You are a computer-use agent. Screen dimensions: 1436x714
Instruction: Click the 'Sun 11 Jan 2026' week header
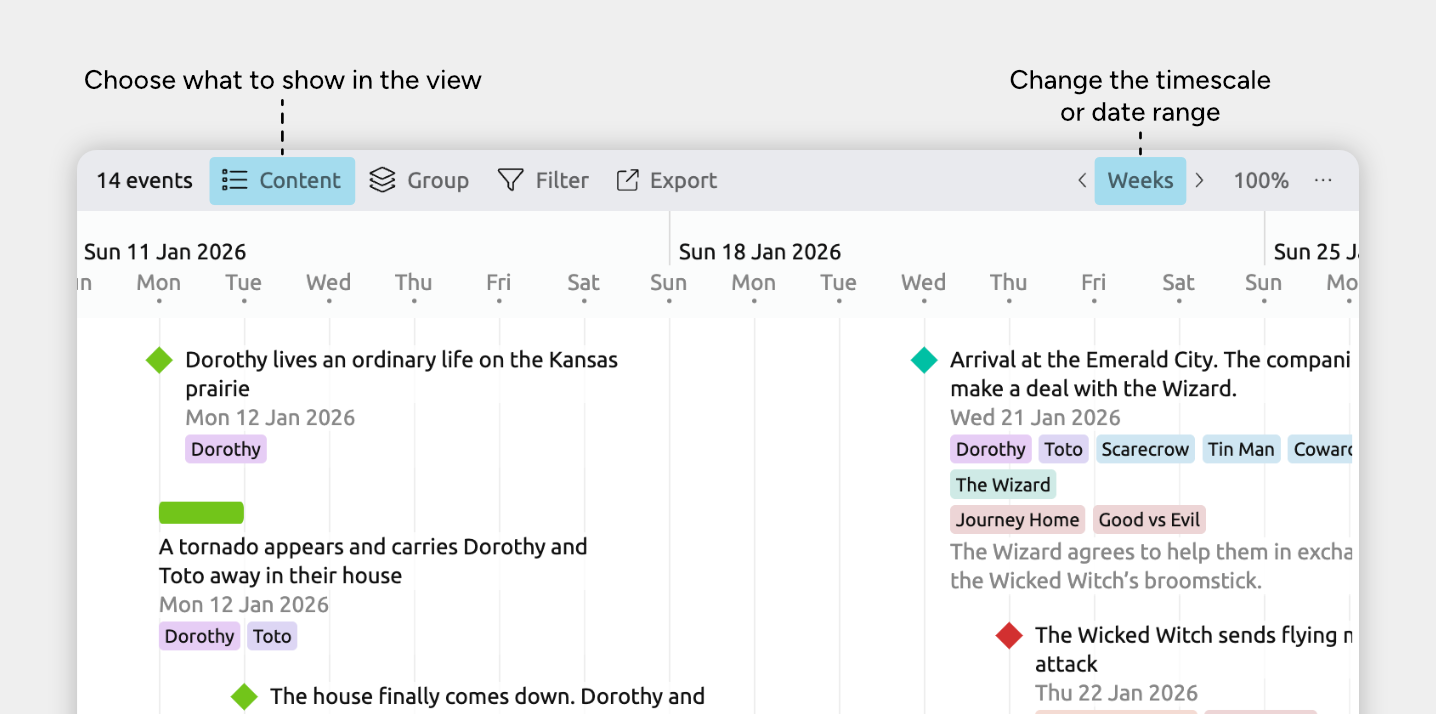pyautogui.click(x=165, y=251)
